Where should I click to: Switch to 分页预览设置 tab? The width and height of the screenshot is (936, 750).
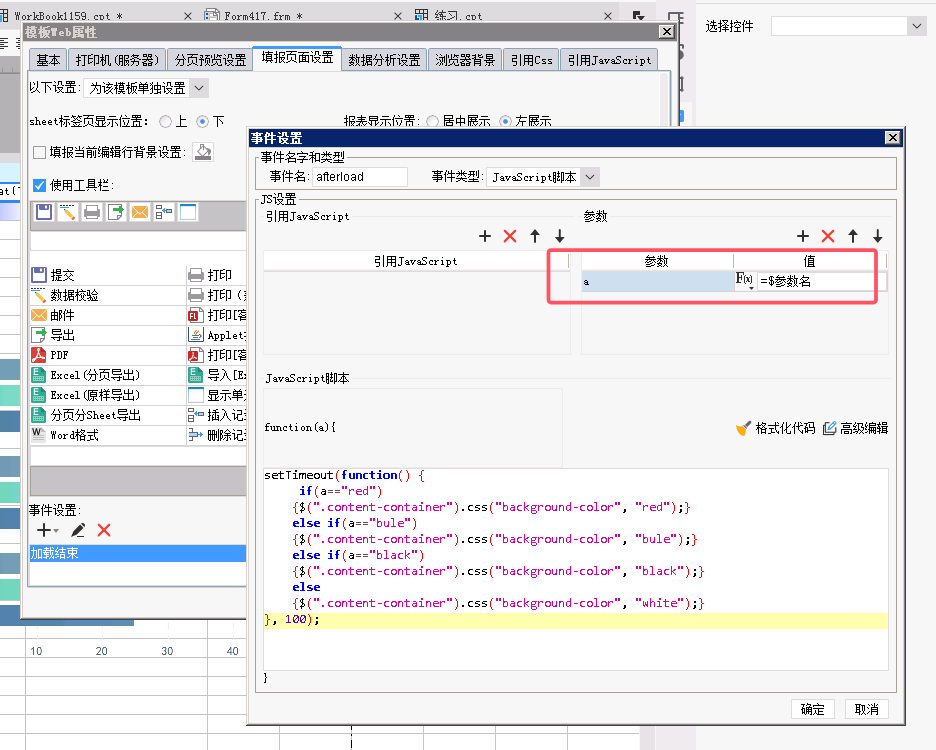(210, 60)
